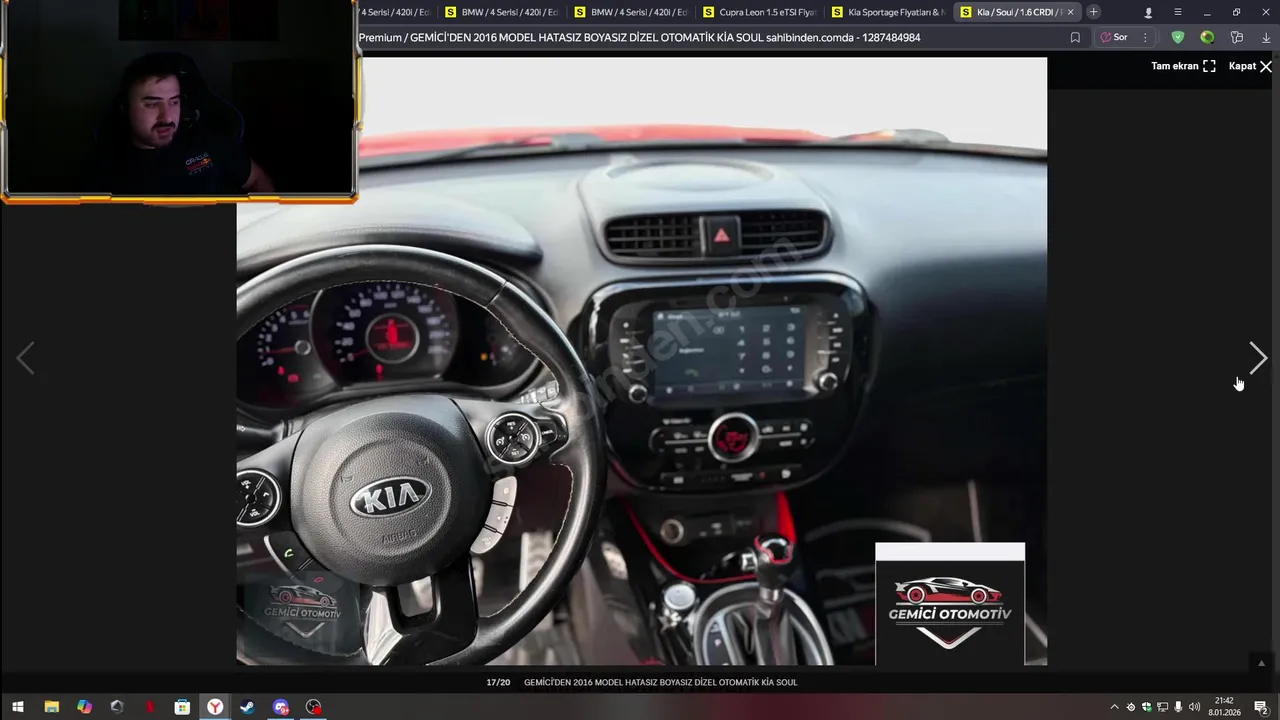Screen dimensions: 1280x720
Task: Switch to the Kia Sportage Fiyatları tab
Action: (888, 12)
